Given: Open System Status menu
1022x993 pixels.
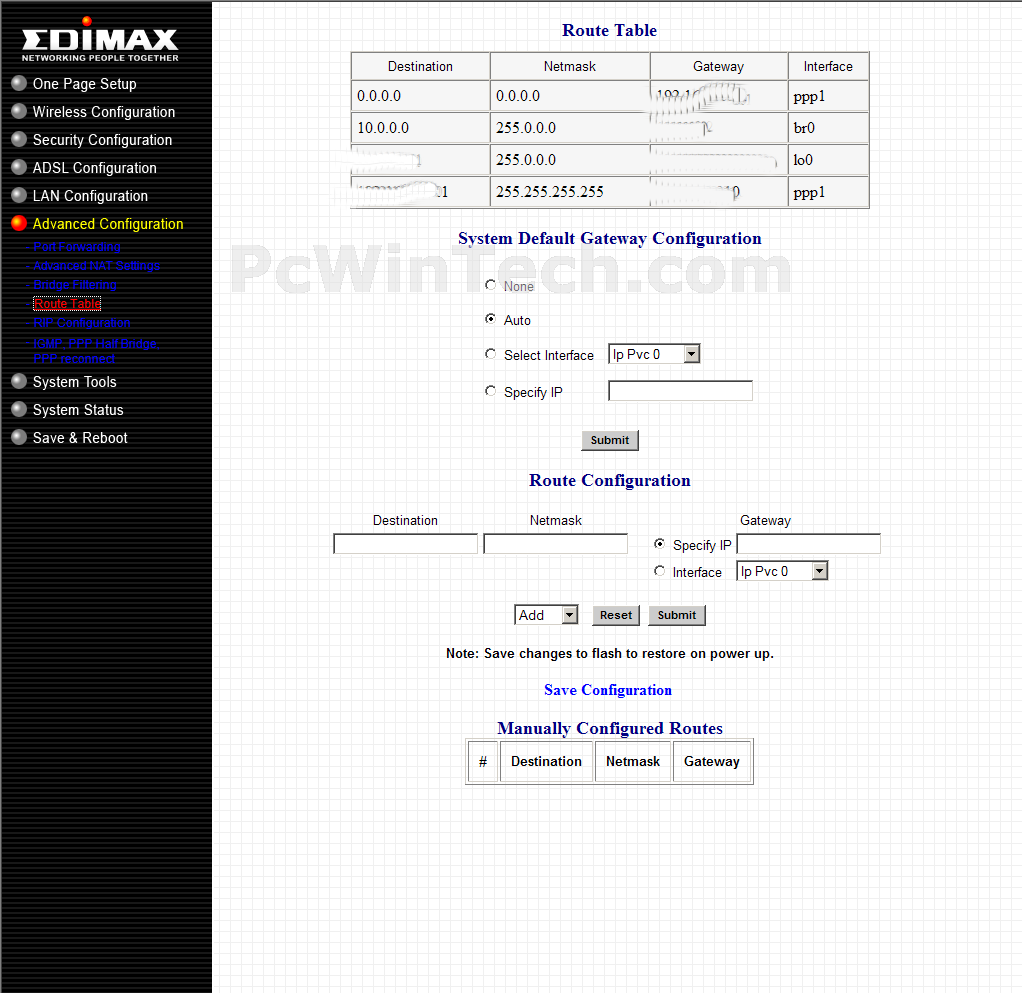Looking at the screenshot, I should tap(78, 410).
